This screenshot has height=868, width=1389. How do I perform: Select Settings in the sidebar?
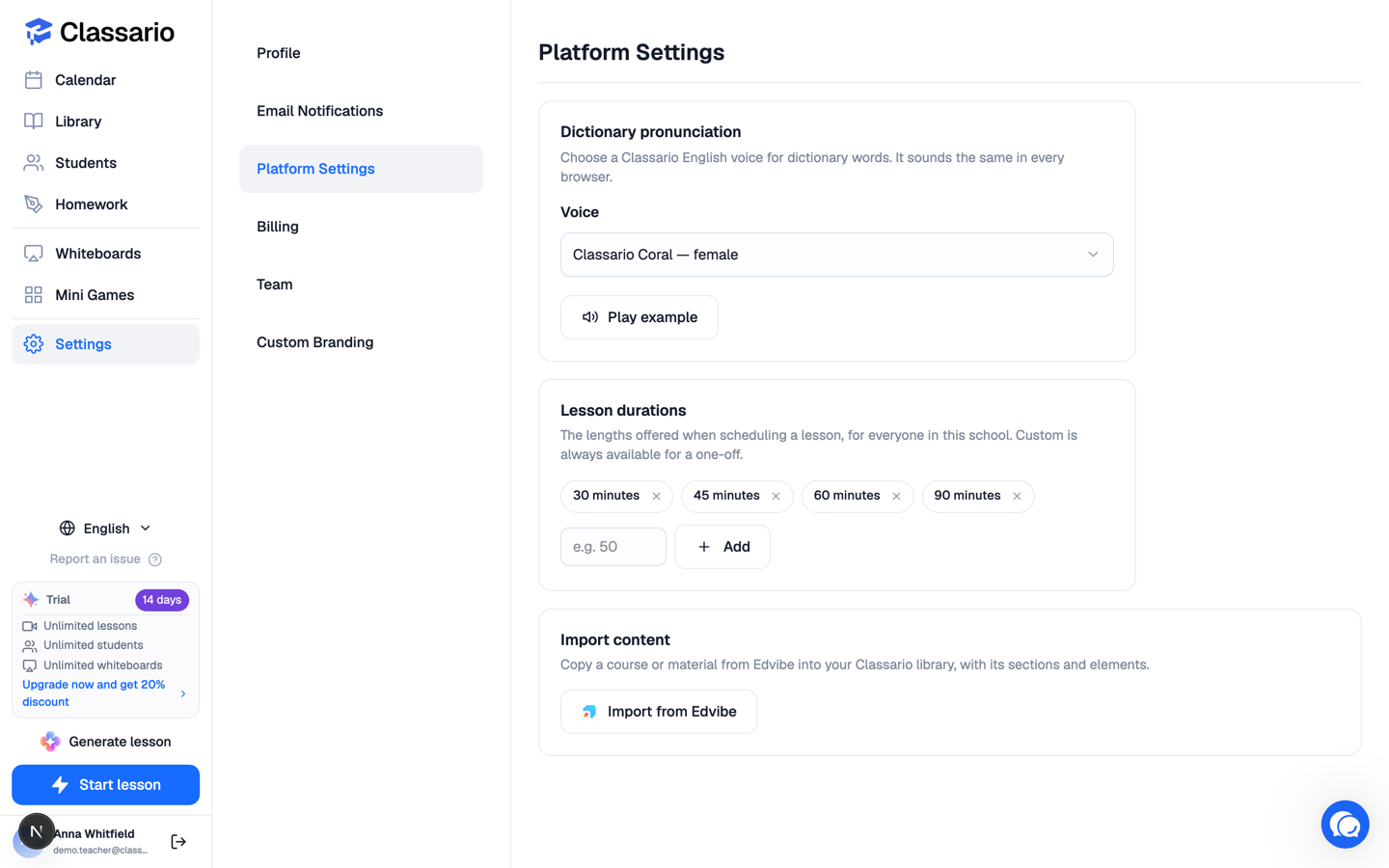(x=105, y=344)
